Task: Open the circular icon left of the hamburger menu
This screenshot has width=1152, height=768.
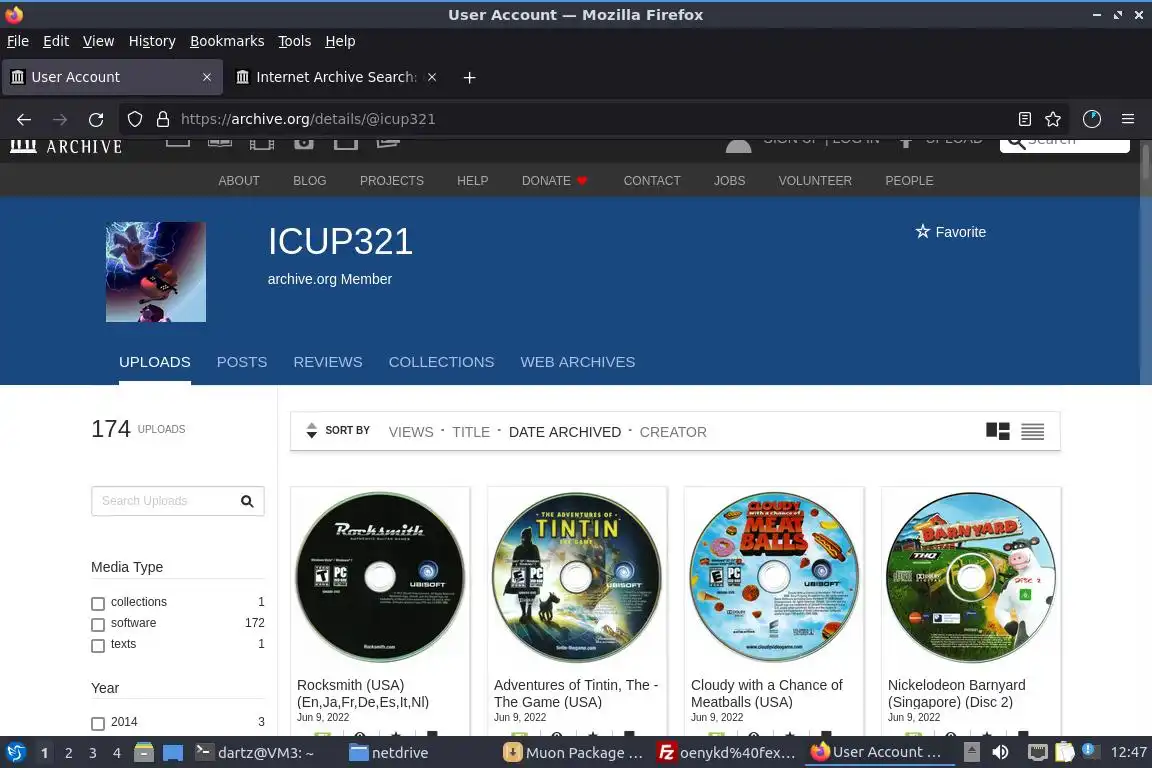Action: click(1092, 119)
